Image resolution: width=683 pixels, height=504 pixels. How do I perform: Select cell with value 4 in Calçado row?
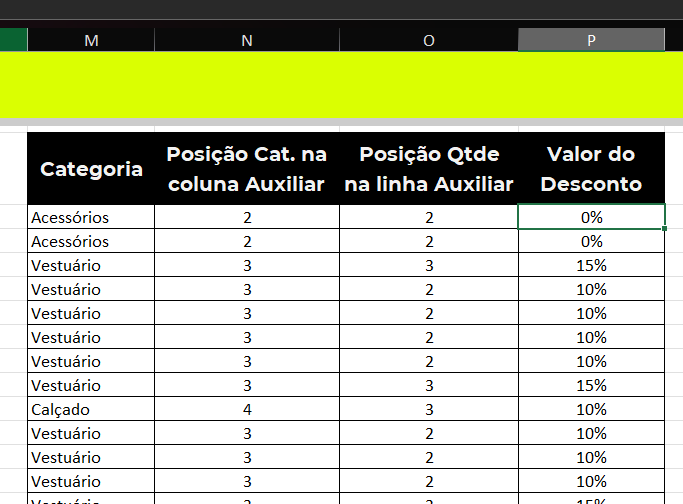247,409
